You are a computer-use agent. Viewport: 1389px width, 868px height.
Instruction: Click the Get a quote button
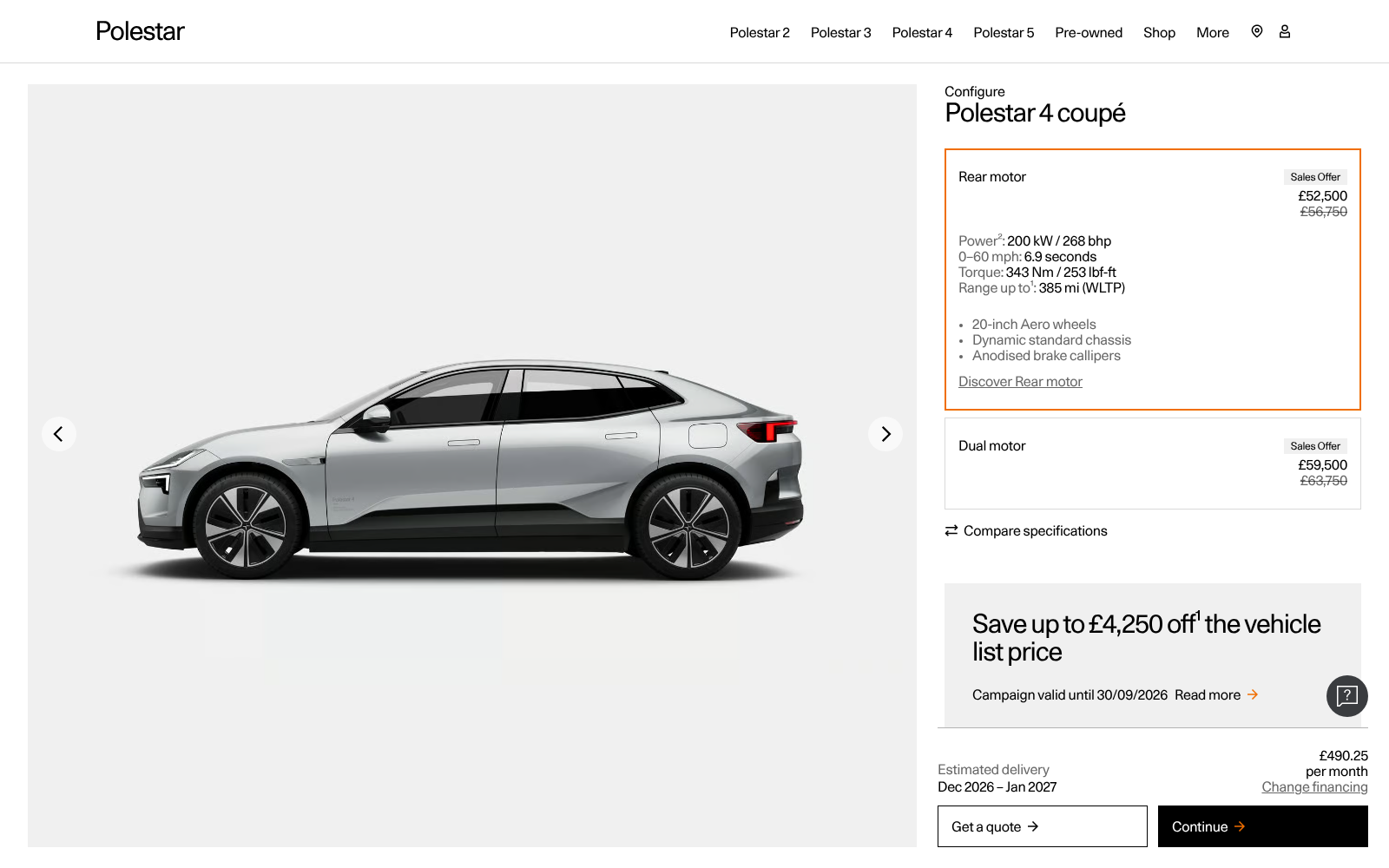(x=1043, y=826)
